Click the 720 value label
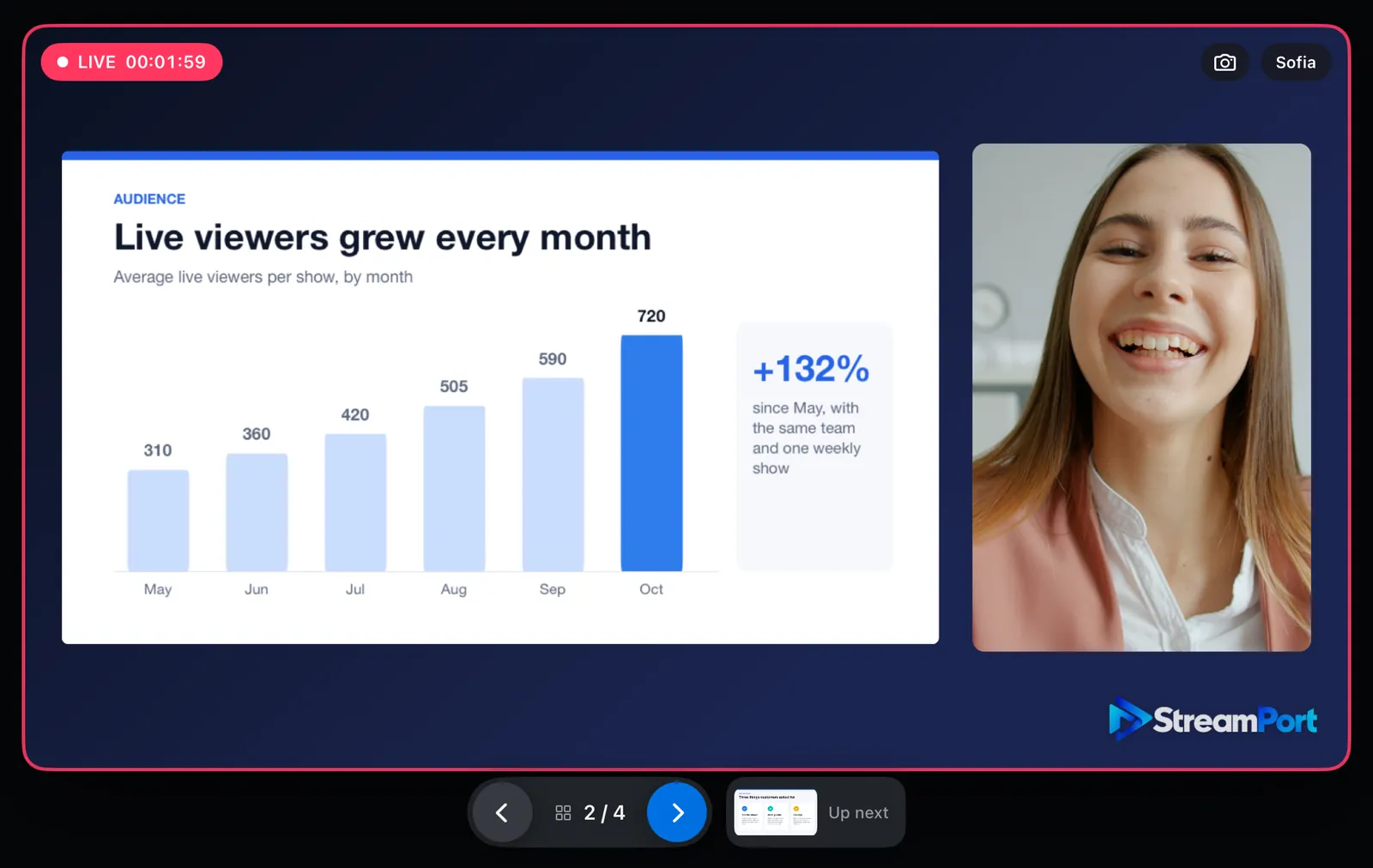Viewport: 1373px width, 868px height. (651, 316)
